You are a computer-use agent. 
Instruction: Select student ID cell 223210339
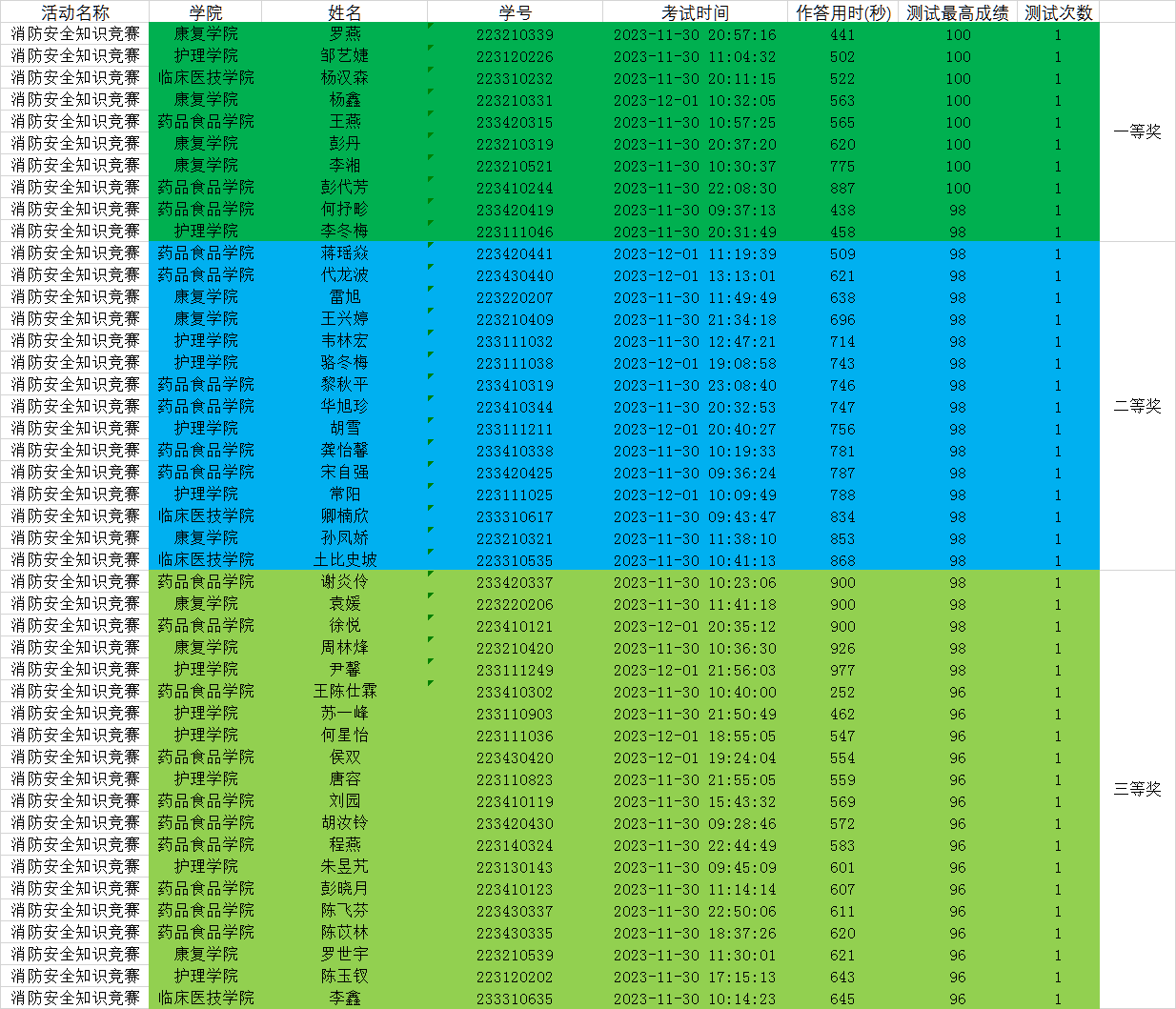pyautogui.click(x=515, y=34)
